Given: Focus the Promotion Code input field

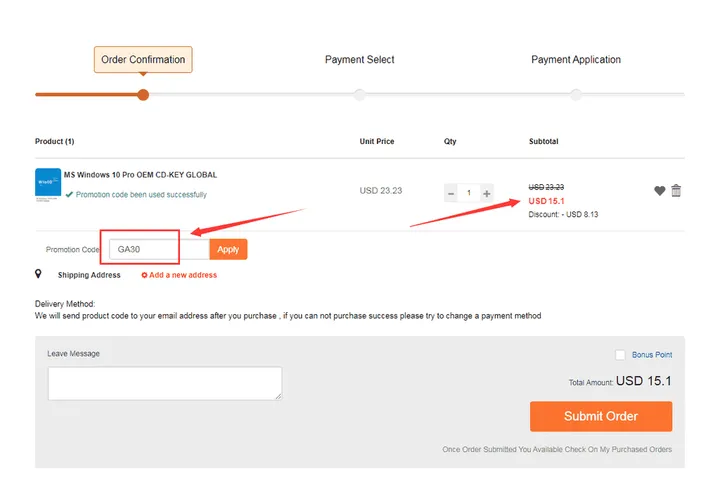Looking at the screenshot, I should 158,249.
